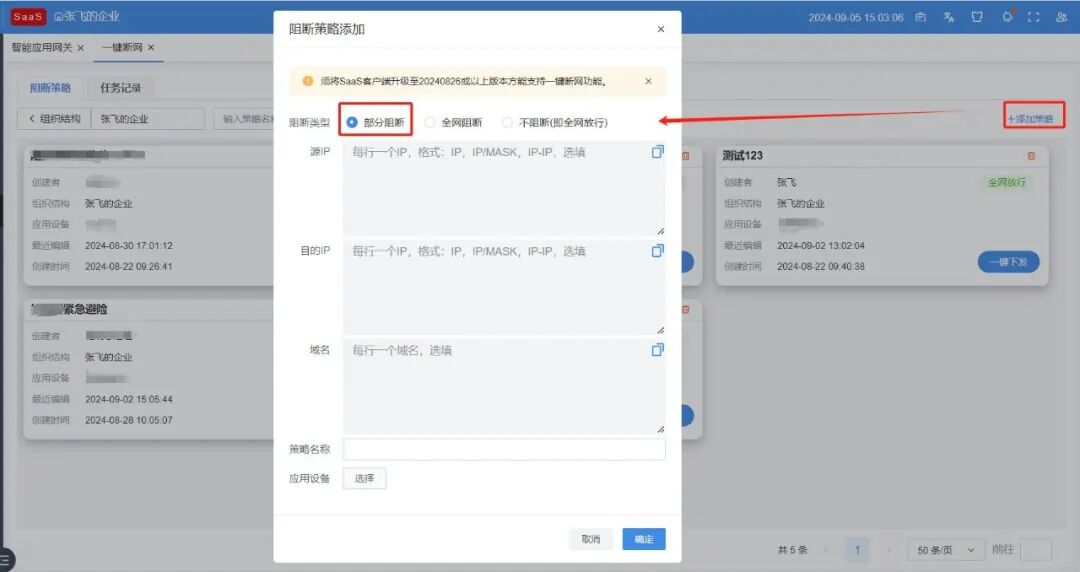Click the 测试123 card title
This screenshot has height=572, width=1080.
coord(742,156)
